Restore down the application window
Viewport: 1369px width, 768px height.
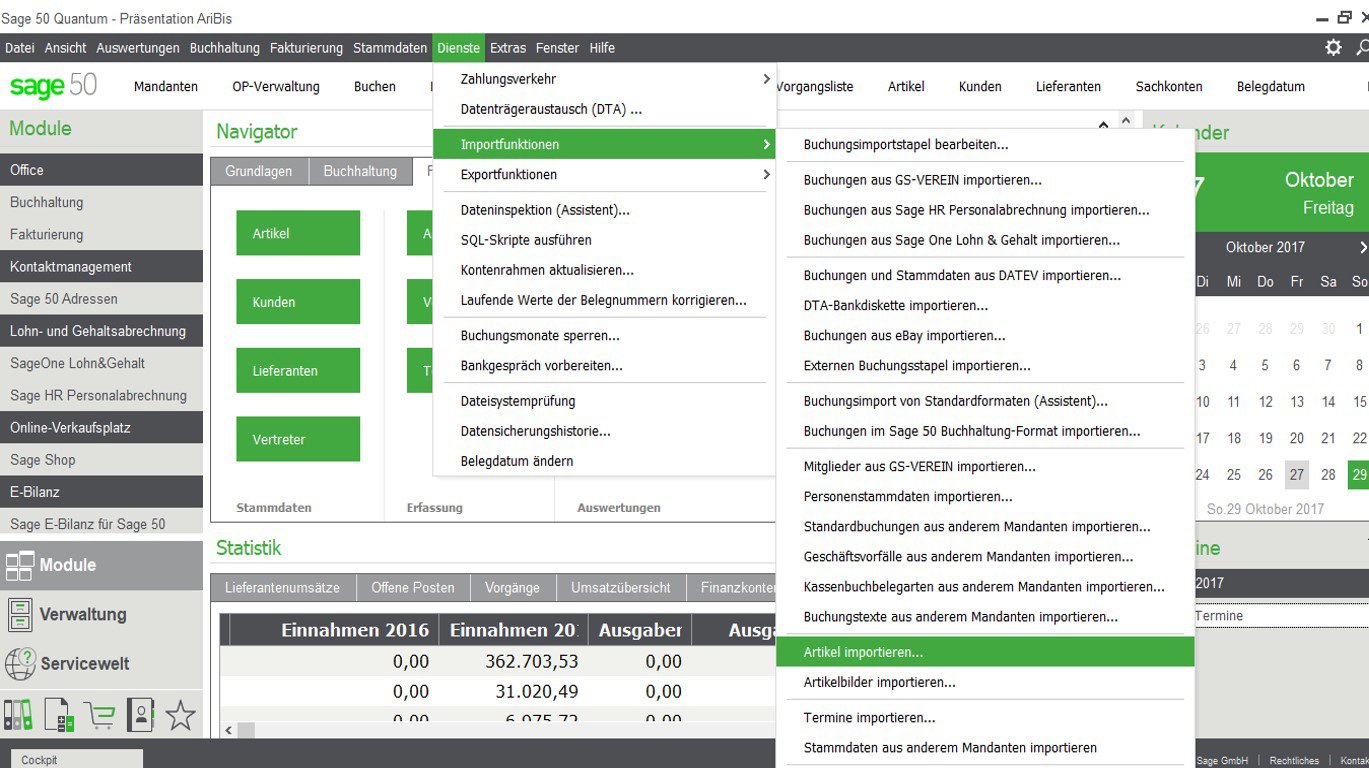pos(1345,17)
